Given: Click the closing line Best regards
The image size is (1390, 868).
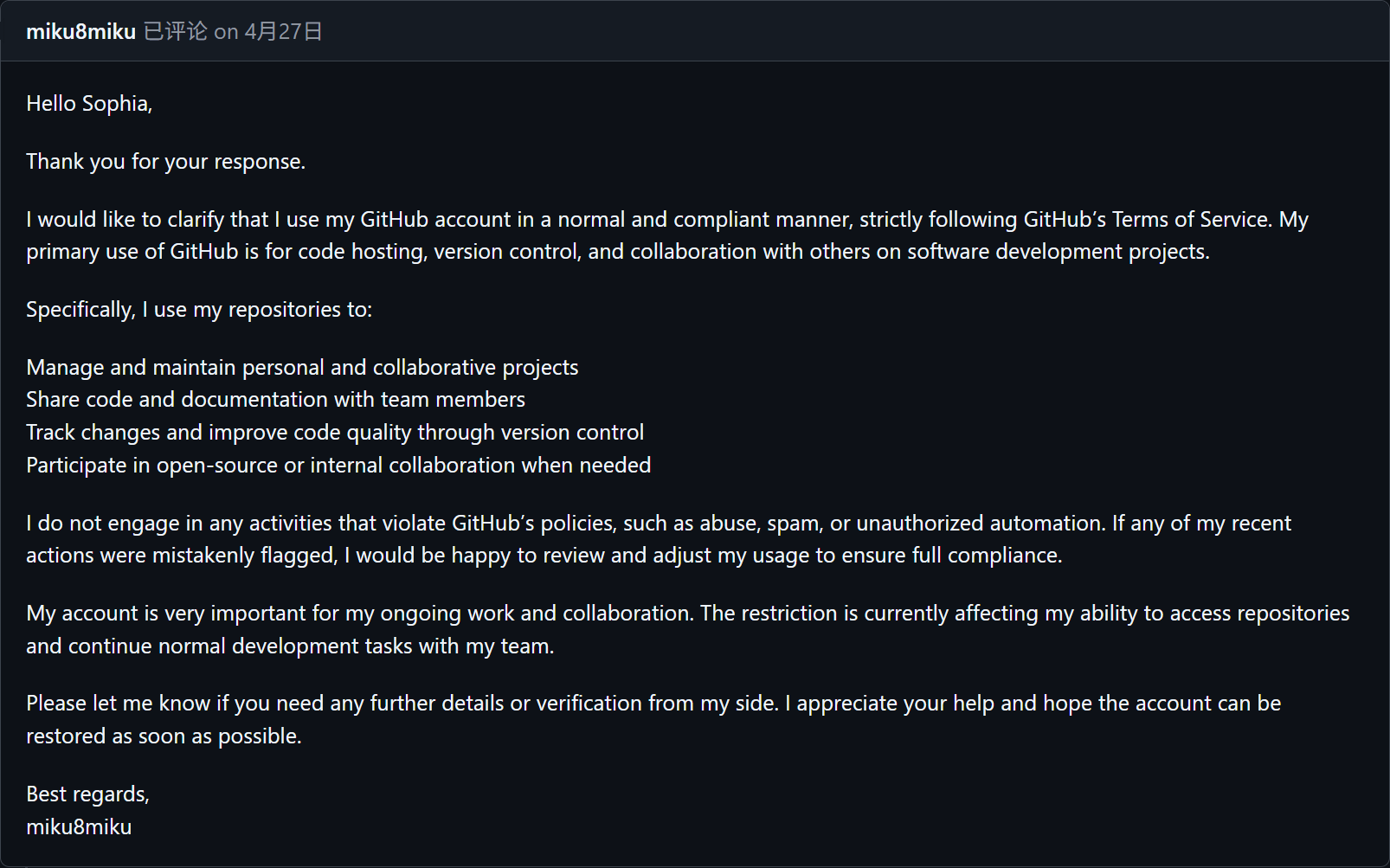Looking at the screenshot, I should click(87, 794).
